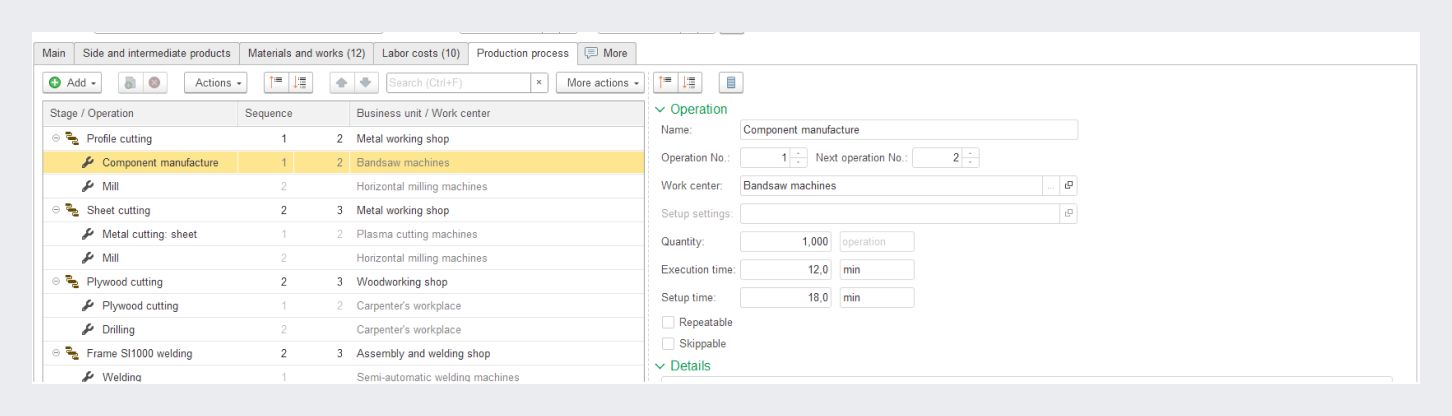Viewport: 1452px width, 416px height.
Task: Click the Next operation No. stepper control
Action: [x=971, y=158]
